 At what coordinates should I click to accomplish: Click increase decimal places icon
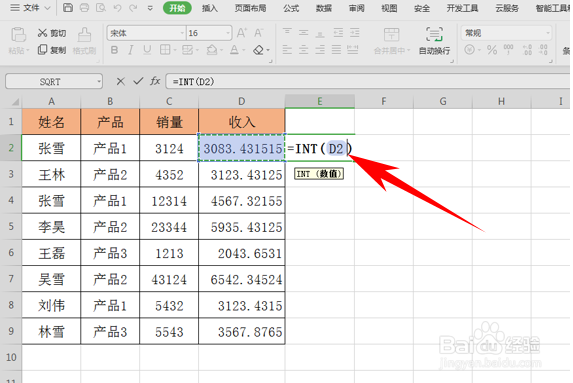(527, 50)
